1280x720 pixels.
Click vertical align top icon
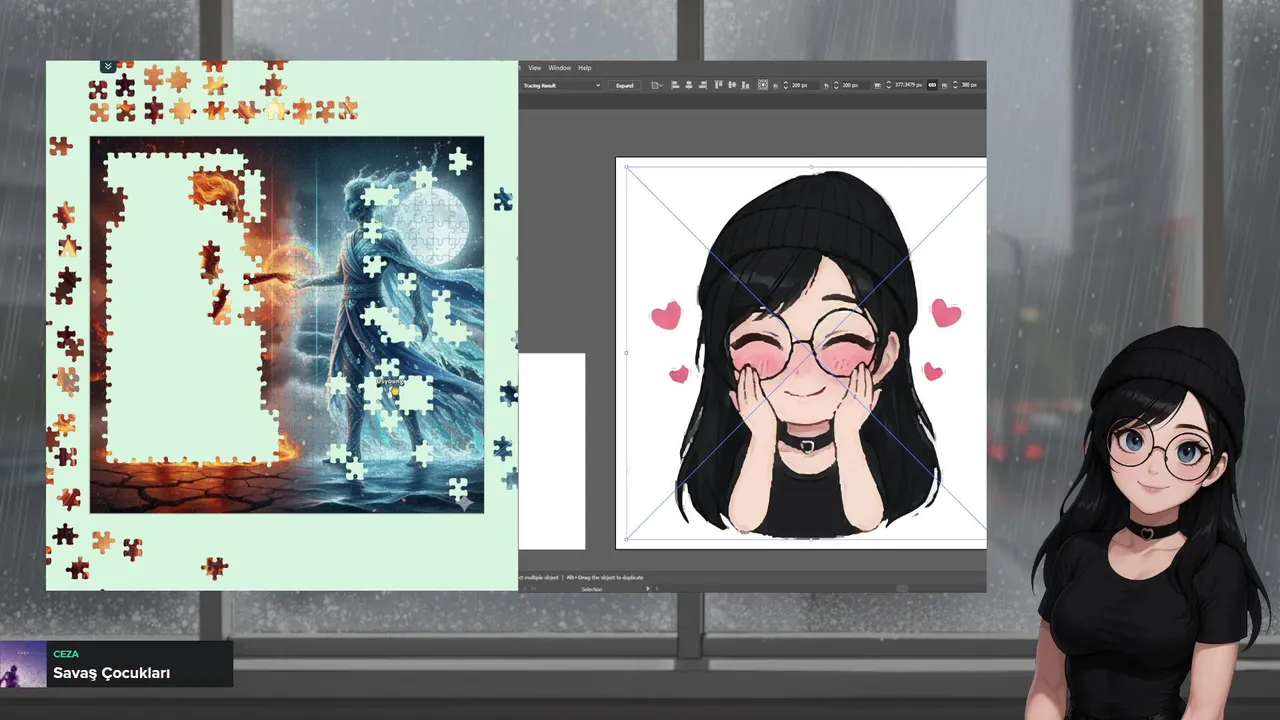click(x=718, y=85)
